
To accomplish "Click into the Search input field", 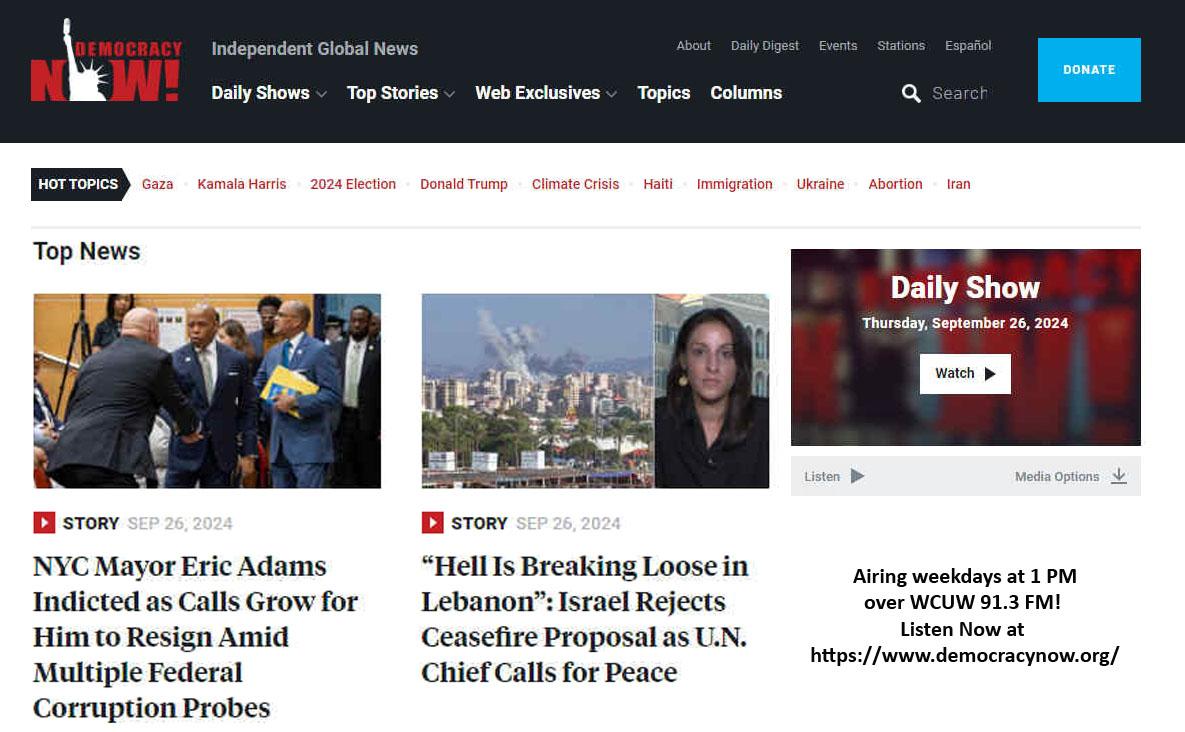I will pos(960,94).
